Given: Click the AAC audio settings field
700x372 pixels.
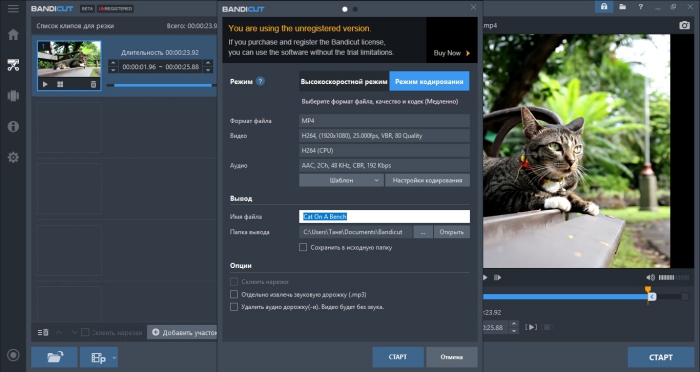Looking at the screenshot, I should tap(384, 165).
